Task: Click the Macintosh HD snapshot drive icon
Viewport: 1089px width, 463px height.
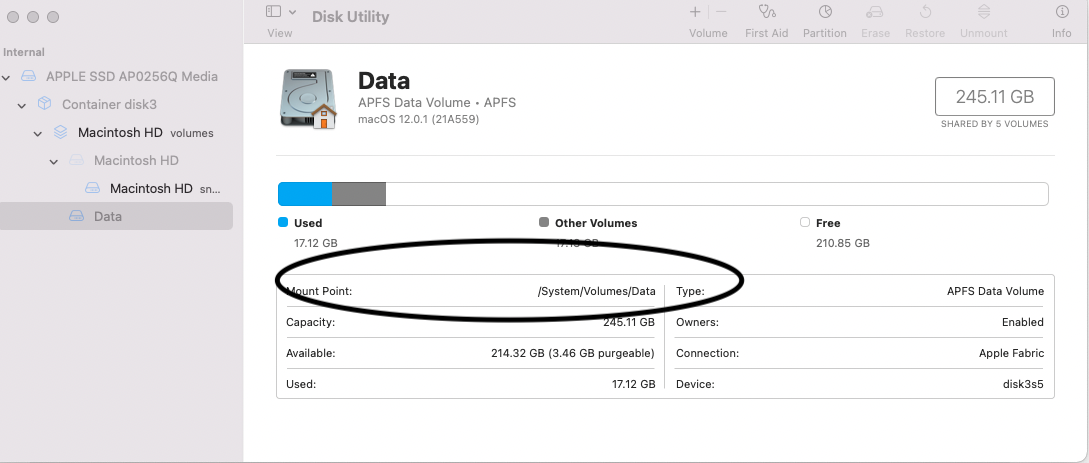Action: tap(92, 188)
